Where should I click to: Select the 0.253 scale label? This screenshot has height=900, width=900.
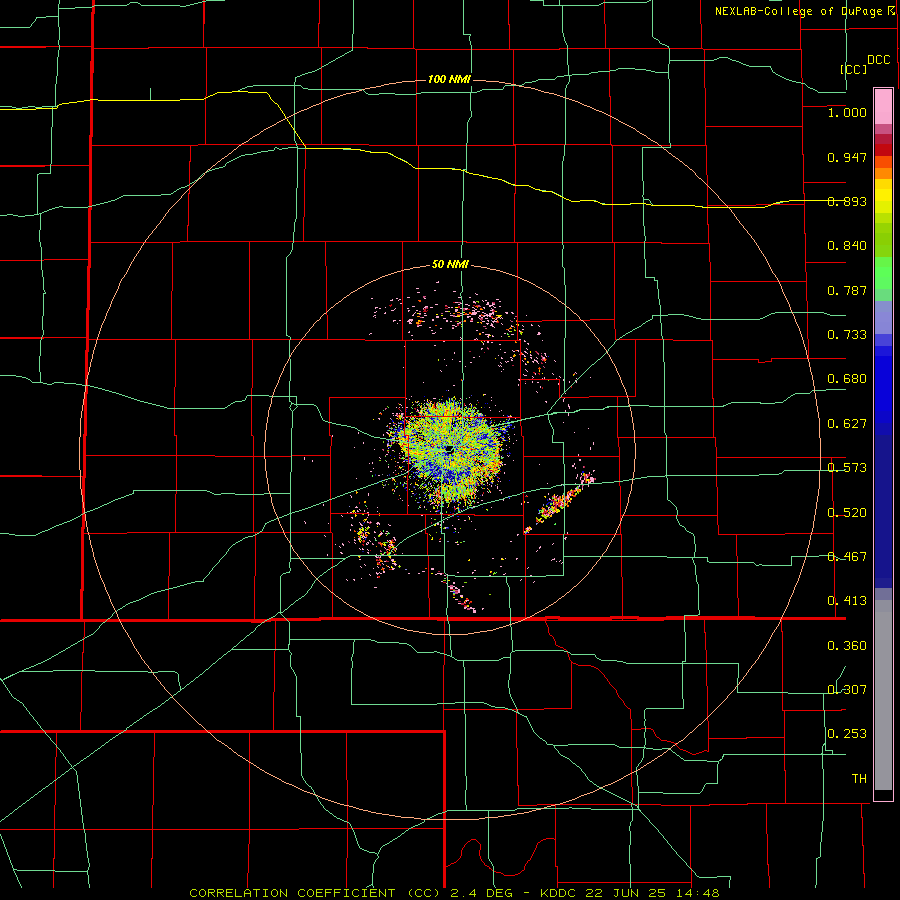[847, 734]
